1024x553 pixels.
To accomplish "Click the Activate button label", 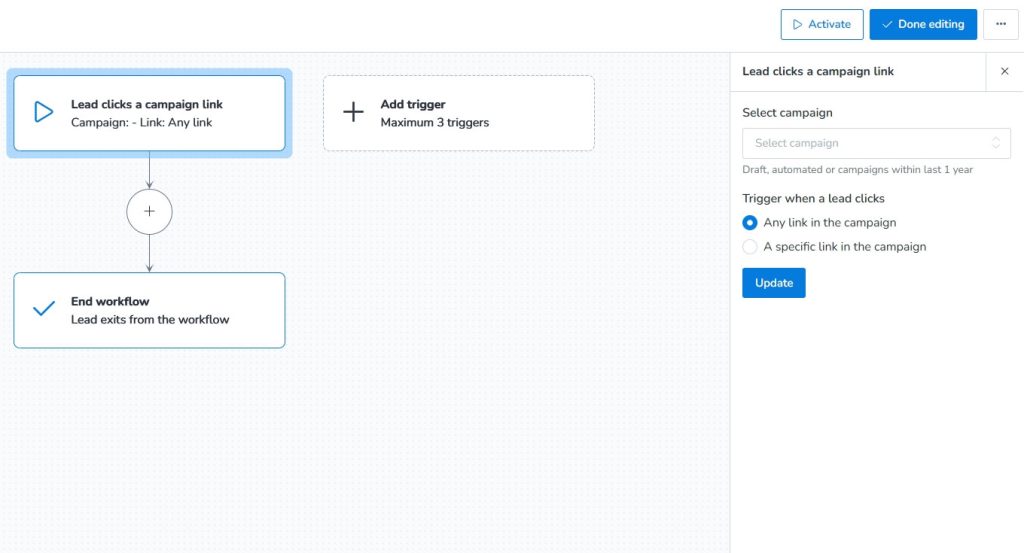I will pyautogui.click(x=829, y=24).
